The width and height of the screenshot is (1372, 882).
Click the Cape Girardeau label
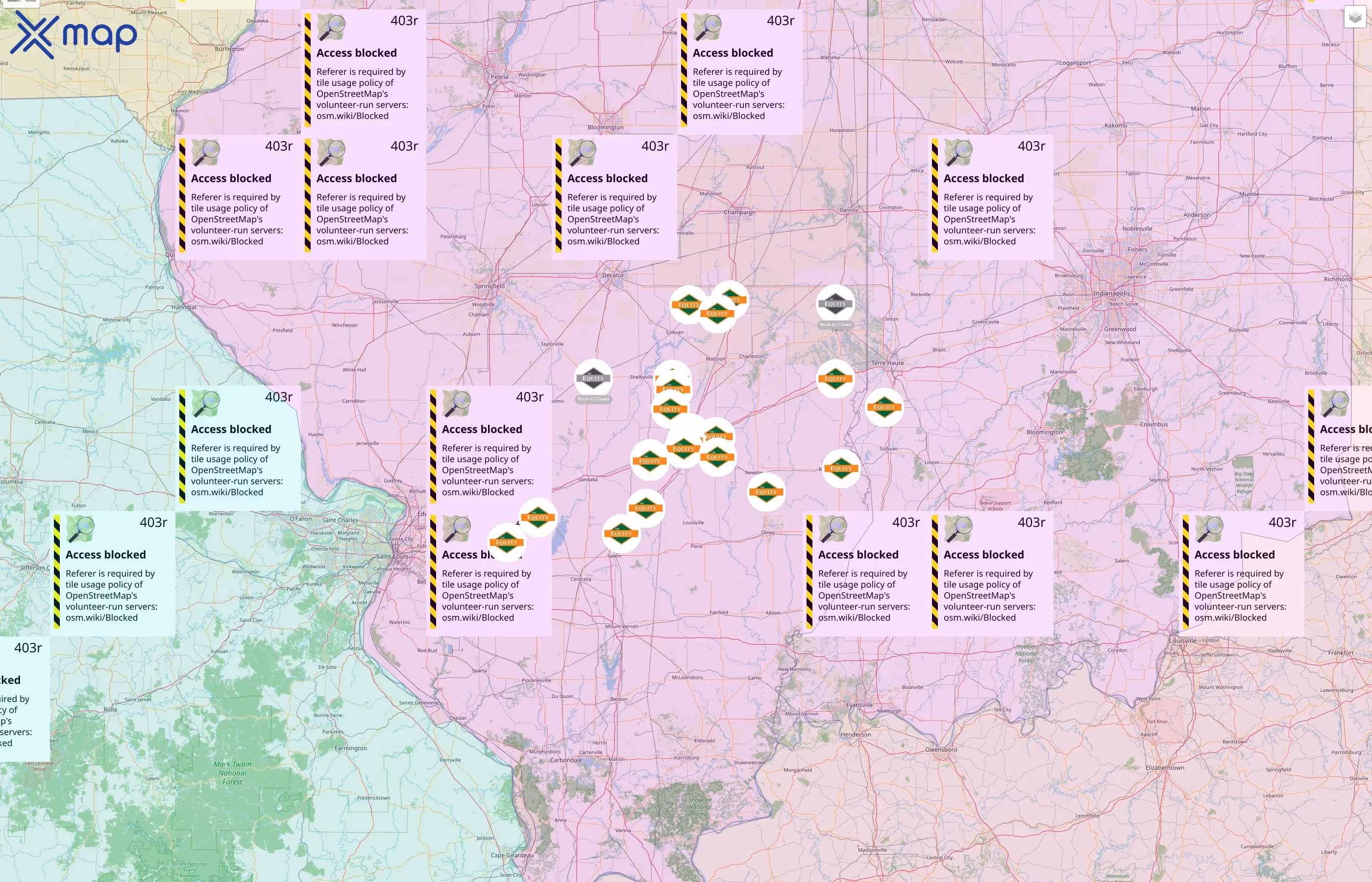click(x=512, y=856)
